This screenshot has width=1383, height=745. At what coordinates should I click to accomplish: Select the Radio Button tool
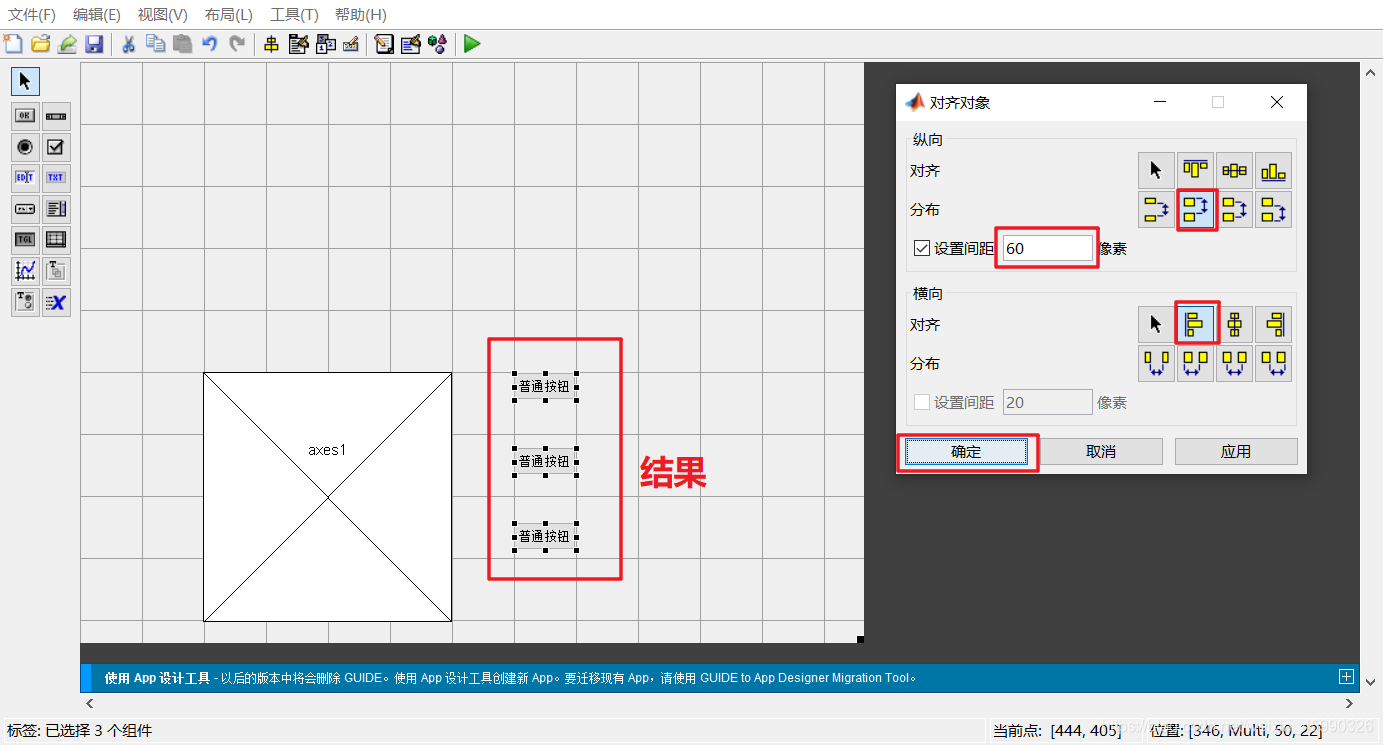click(24, 147)
